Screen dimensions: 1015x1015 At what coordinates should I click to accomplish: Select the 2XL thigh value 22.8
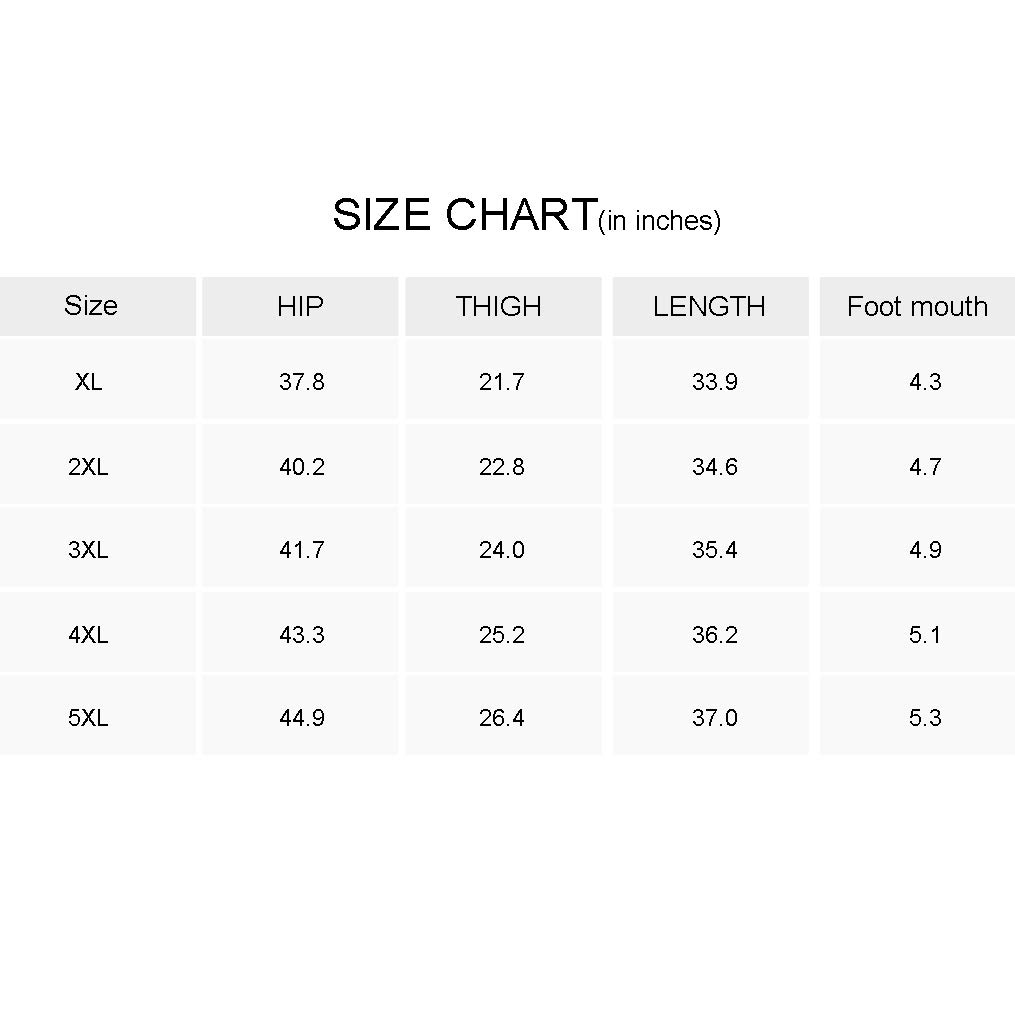click(502, 467)
